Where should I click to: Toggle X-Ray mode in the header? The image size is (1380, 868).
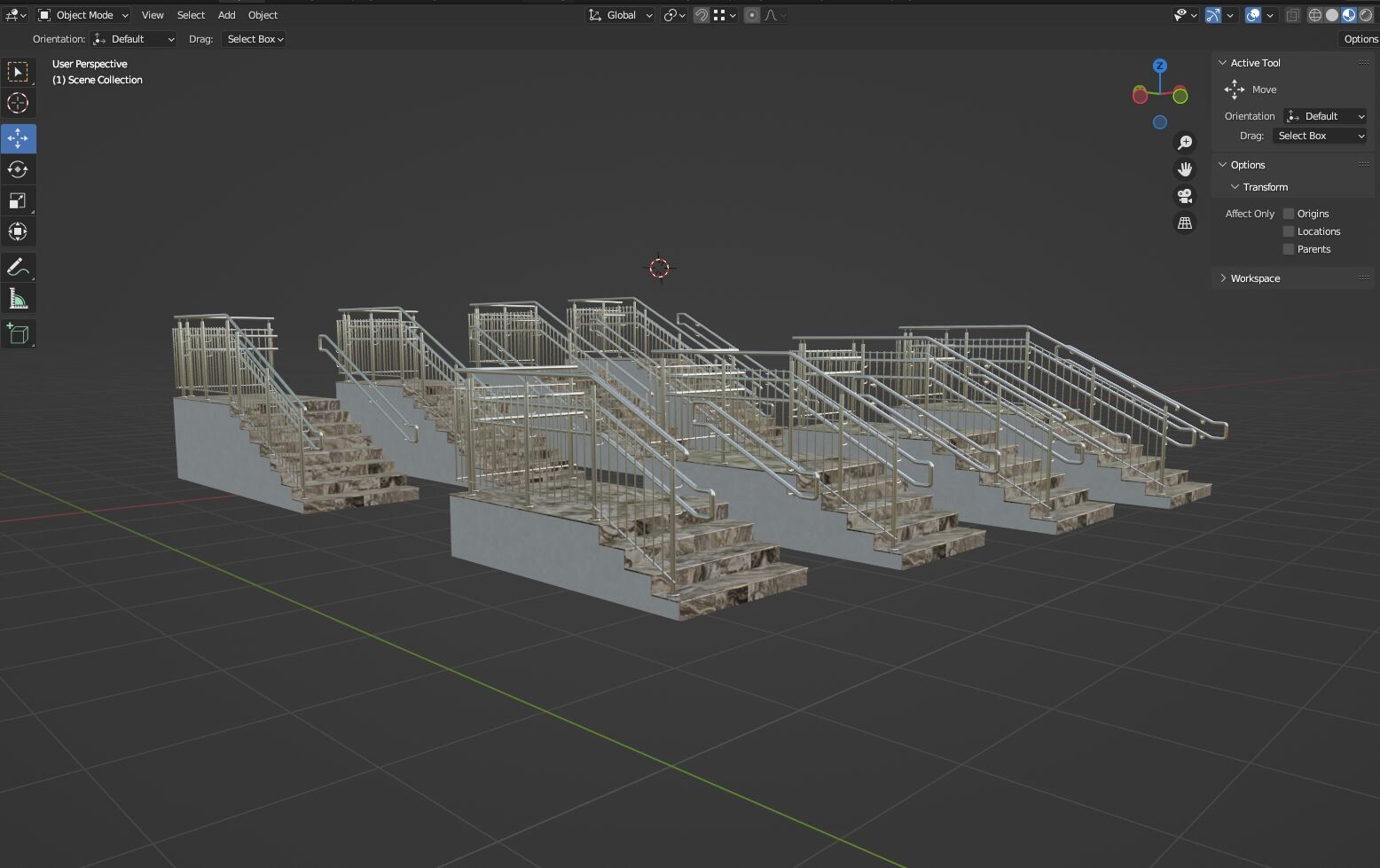point(1292,15)
